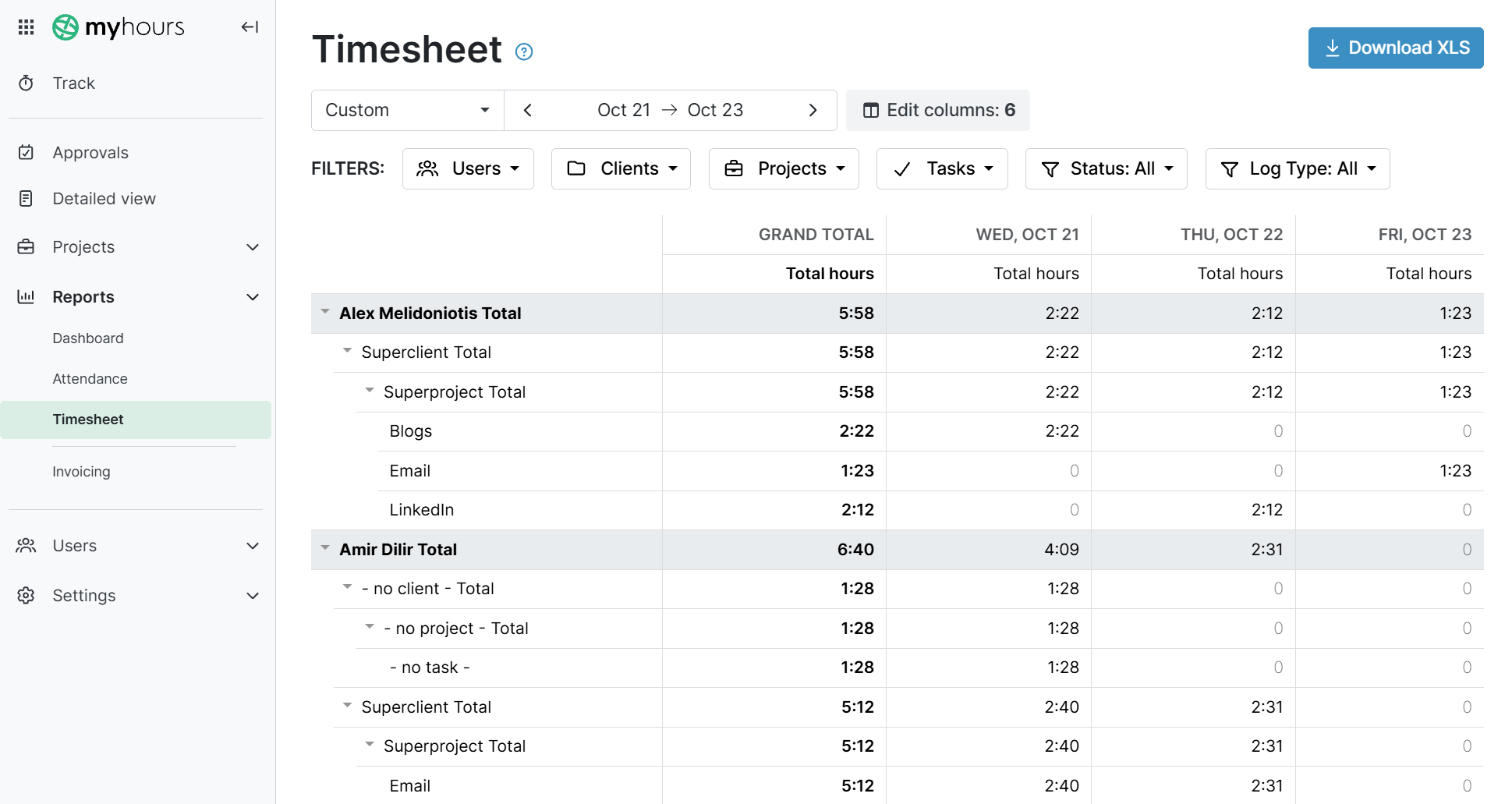Open the Tasks filter dropdown
Viewport: 1512px width, 804px height.
942,168
